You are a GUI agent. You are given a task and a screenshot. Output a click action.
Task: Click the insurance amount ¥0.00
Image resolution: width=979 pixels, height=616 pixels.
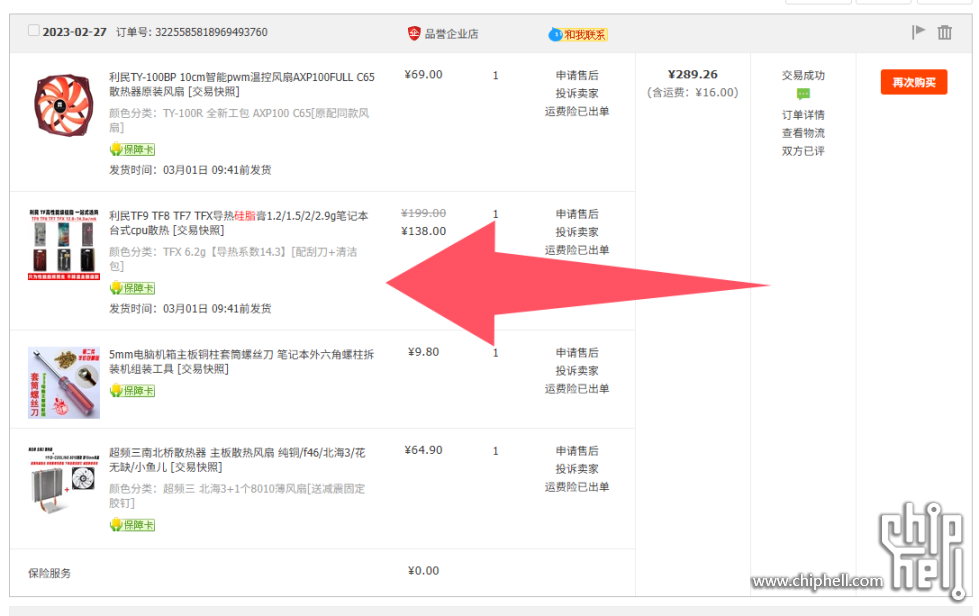[x=423, y=570]
